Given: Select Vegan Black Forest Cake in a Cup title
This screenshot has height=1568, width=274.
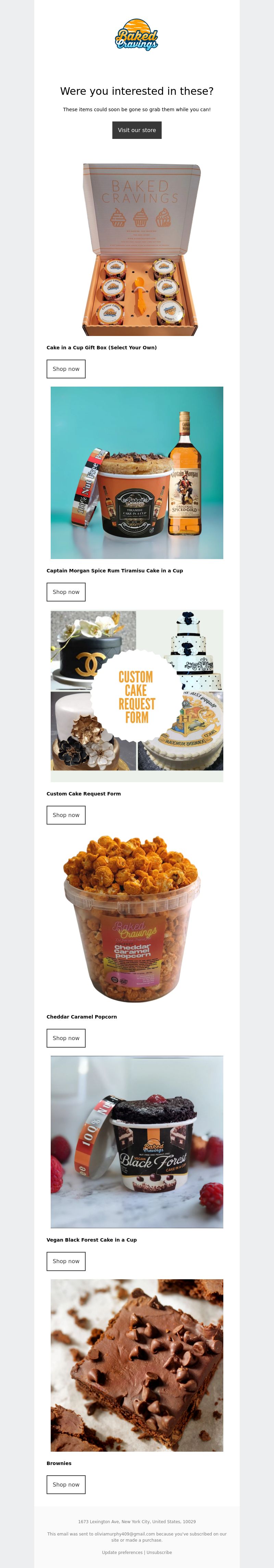Looking at the screenshot, I should (x=92, y=1240).
